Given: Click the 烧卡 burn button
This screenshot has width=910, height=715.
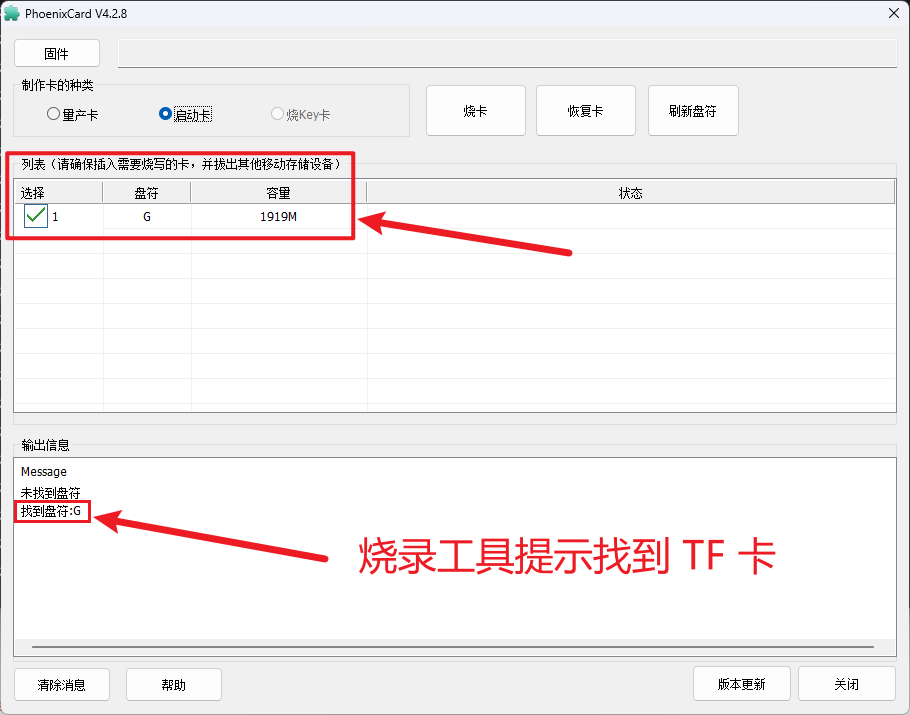Looking at the screenshot, I should pyautogui.click(x=475, y=111).
